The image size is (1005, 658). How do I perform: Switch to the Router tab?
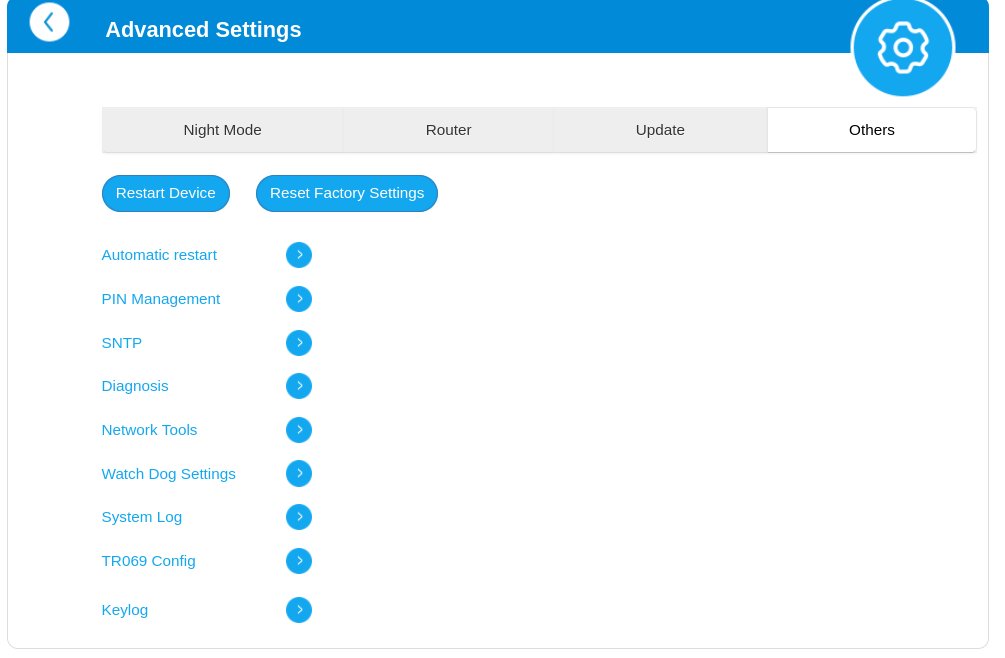click(448, 130)
